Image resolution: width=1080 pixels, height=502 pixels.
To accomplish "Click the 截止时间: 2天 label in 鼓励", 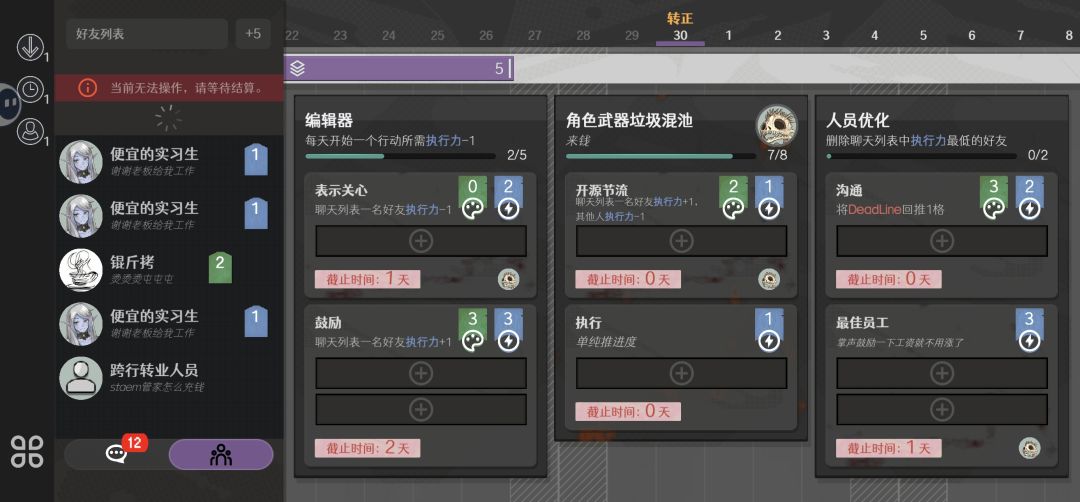I will pos(368,448).
